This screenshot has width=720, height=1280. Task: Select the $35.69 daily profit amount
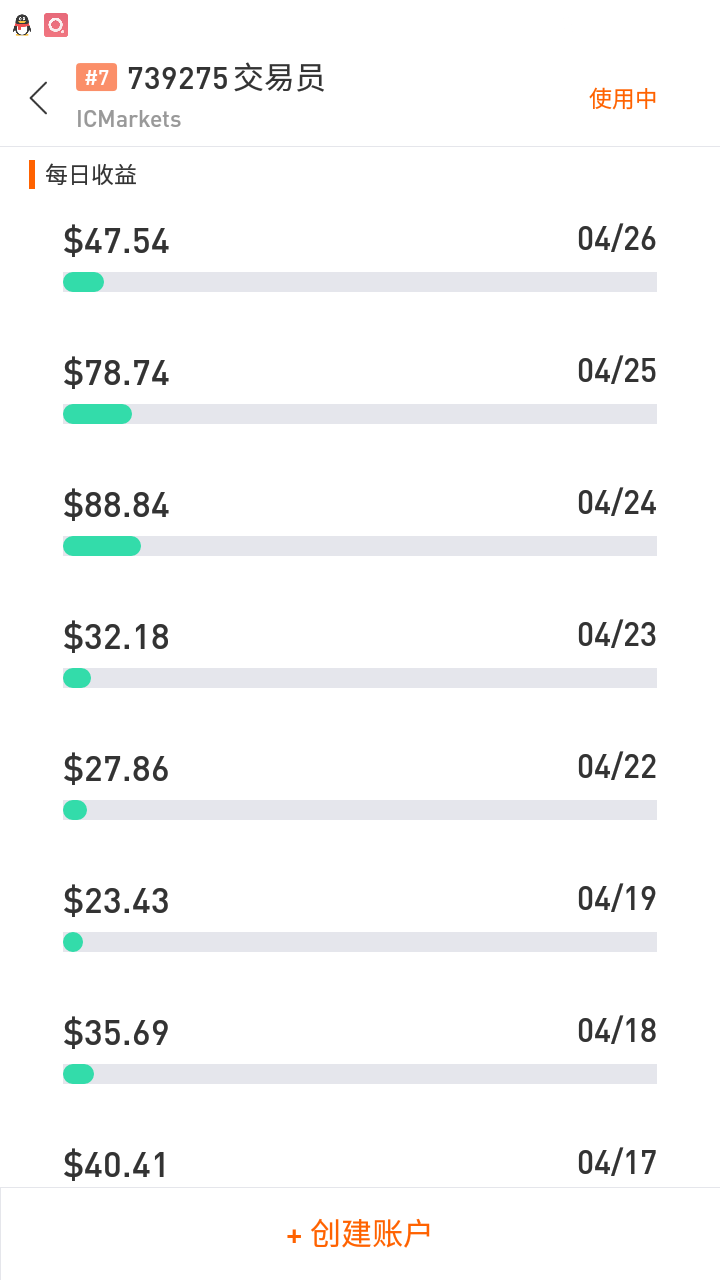[116, 1033]
